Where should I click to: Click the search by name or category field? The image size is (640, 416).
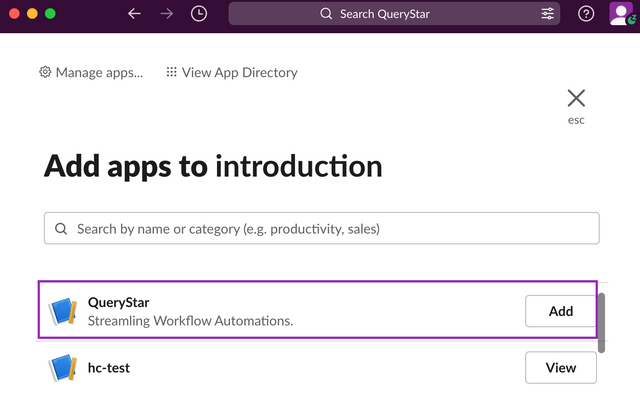click(x=330, y=229)
